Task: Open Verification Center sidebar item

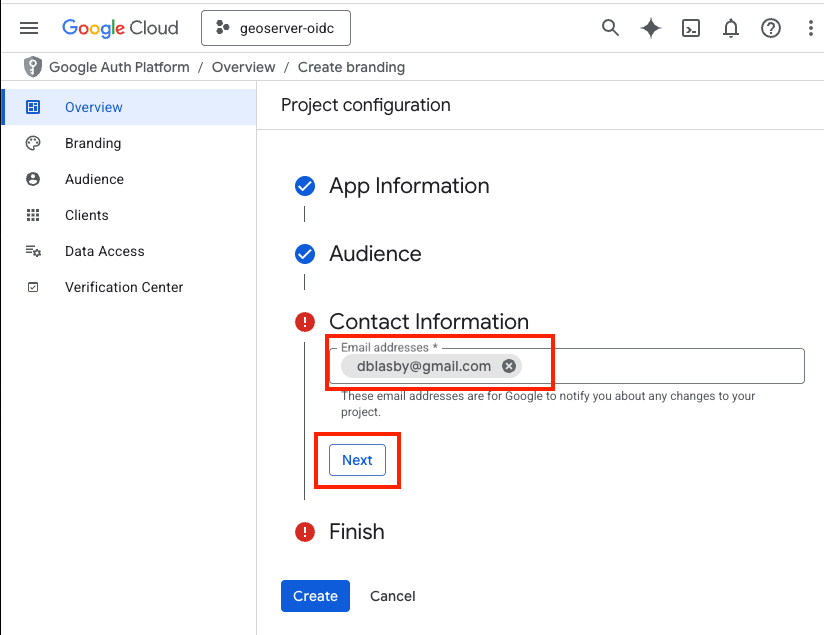Action: [x=124, y=287]
